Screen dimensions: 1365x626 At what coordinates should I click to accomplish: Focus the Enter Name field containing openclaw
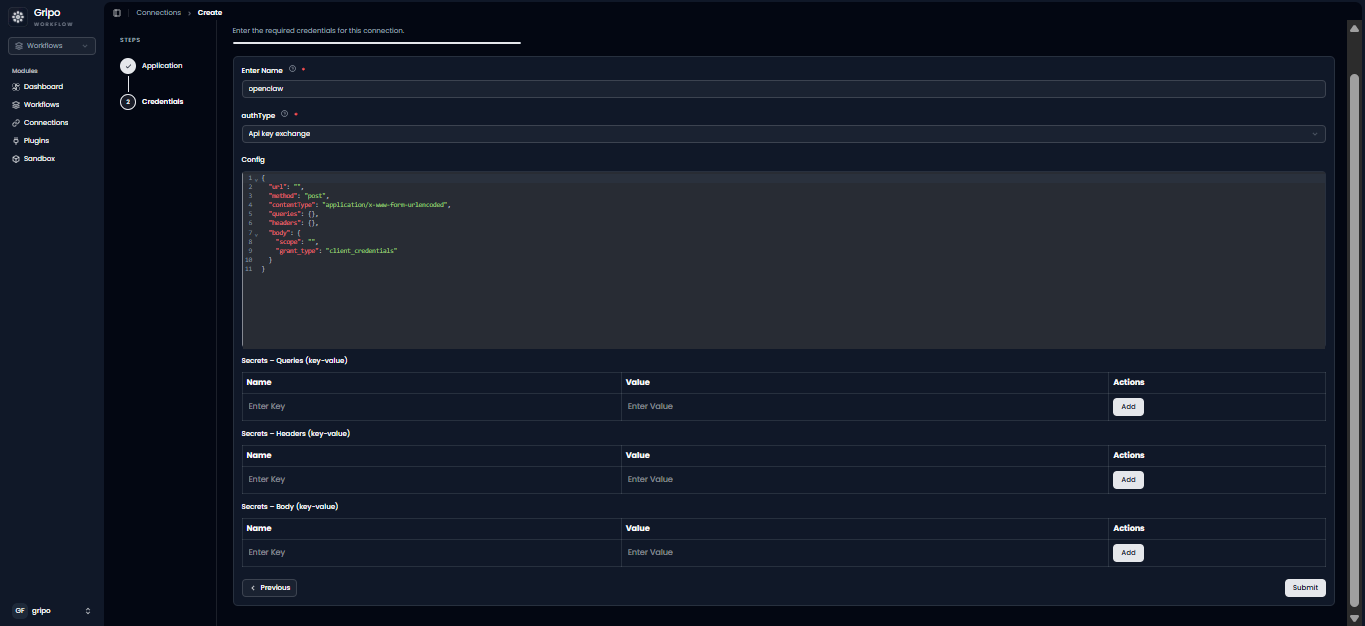(x=783, y=89)
